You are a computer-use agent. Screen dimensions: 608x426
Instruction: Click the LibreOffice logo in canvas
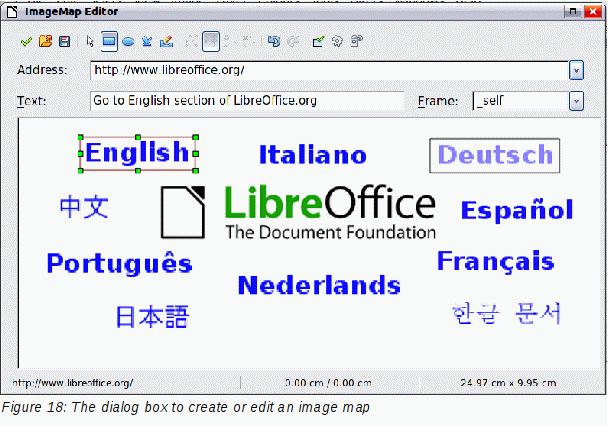pos(298,212)
